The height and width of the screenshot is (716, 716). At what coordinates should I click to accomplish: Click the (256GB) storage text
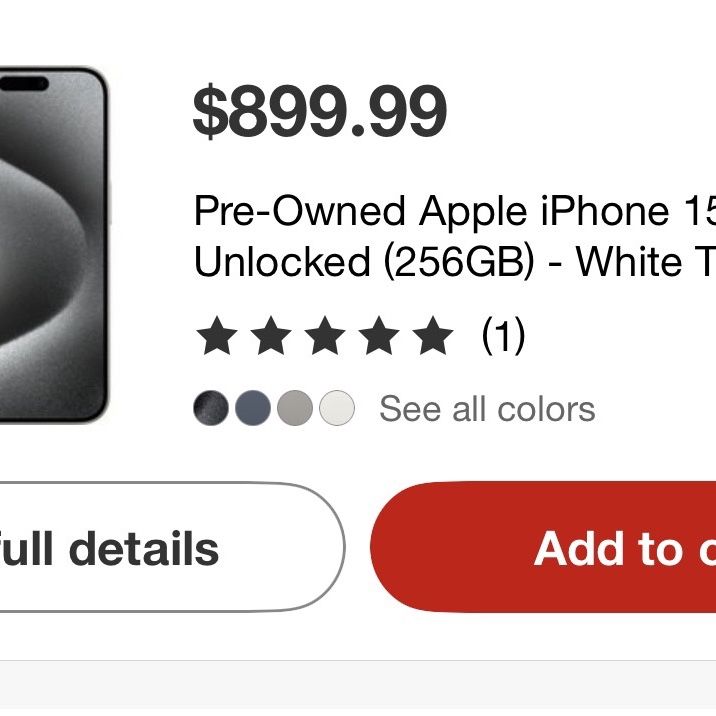pos(459,261)
